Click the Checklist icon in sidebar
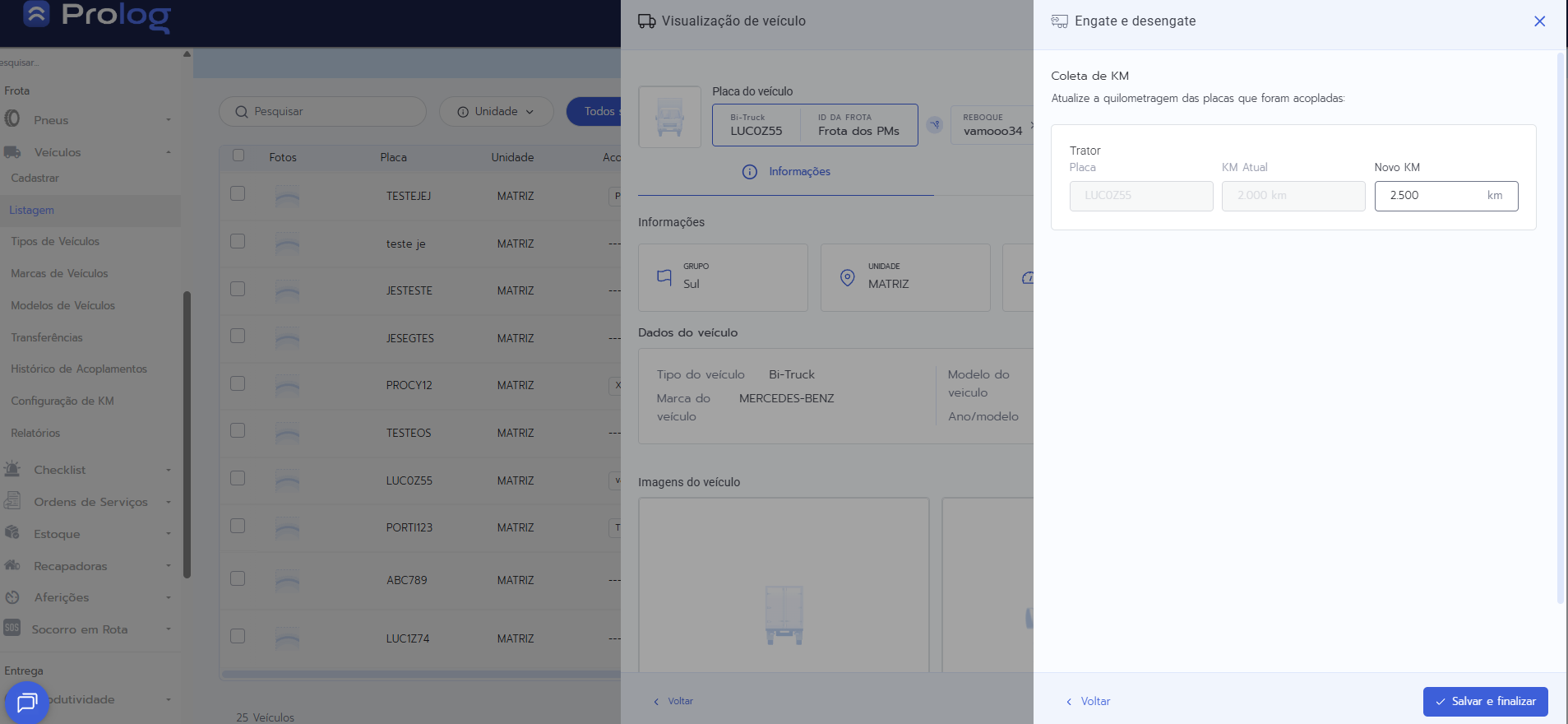Image resolution: width=1568 pixels, height=724 pixels. (12, 470)
